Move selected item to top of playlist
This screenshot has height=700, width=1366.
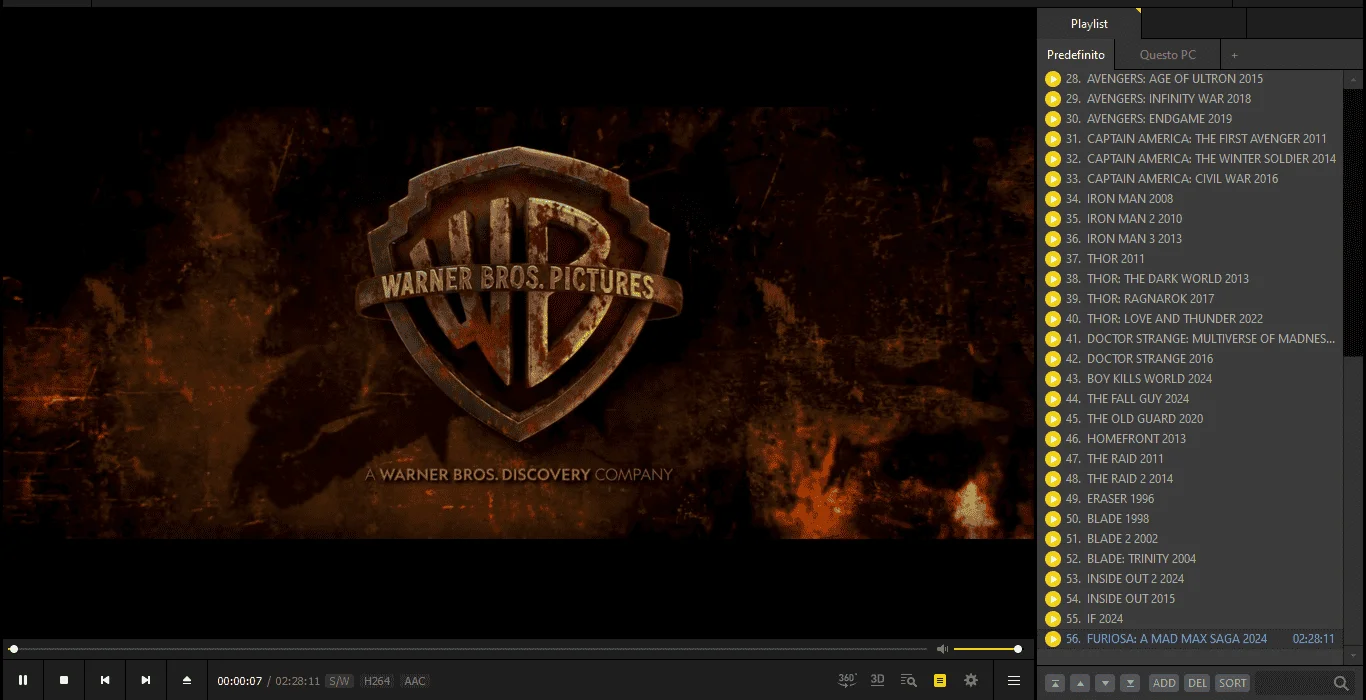1054,683
